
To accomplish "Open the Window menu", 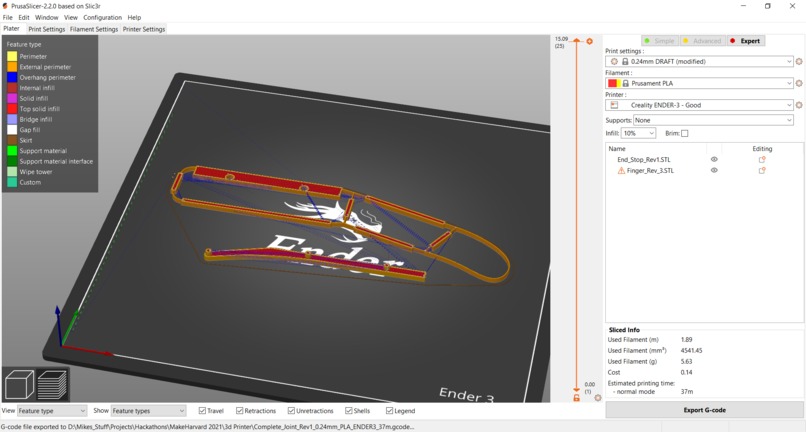I will [x=47, y=17].
